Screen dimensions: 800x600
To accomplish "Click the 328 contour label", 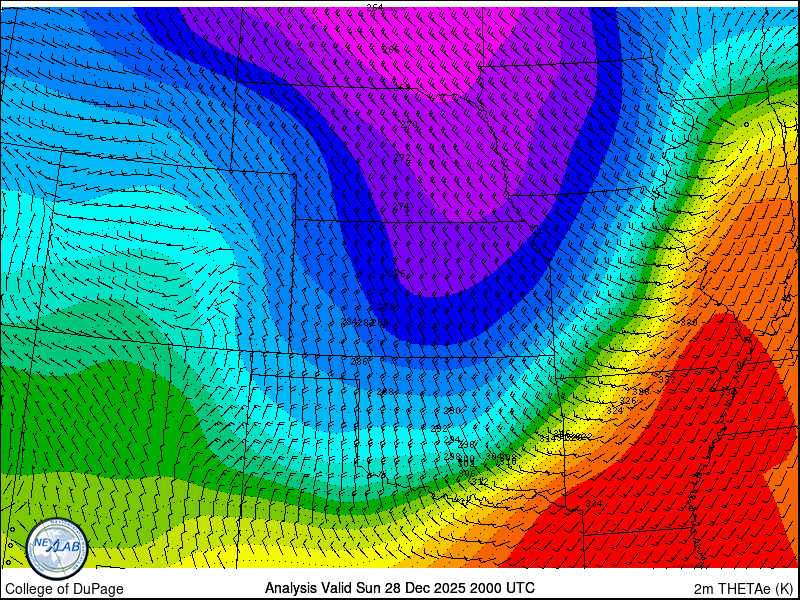I will pyautogui.click(x=641, y=392).
